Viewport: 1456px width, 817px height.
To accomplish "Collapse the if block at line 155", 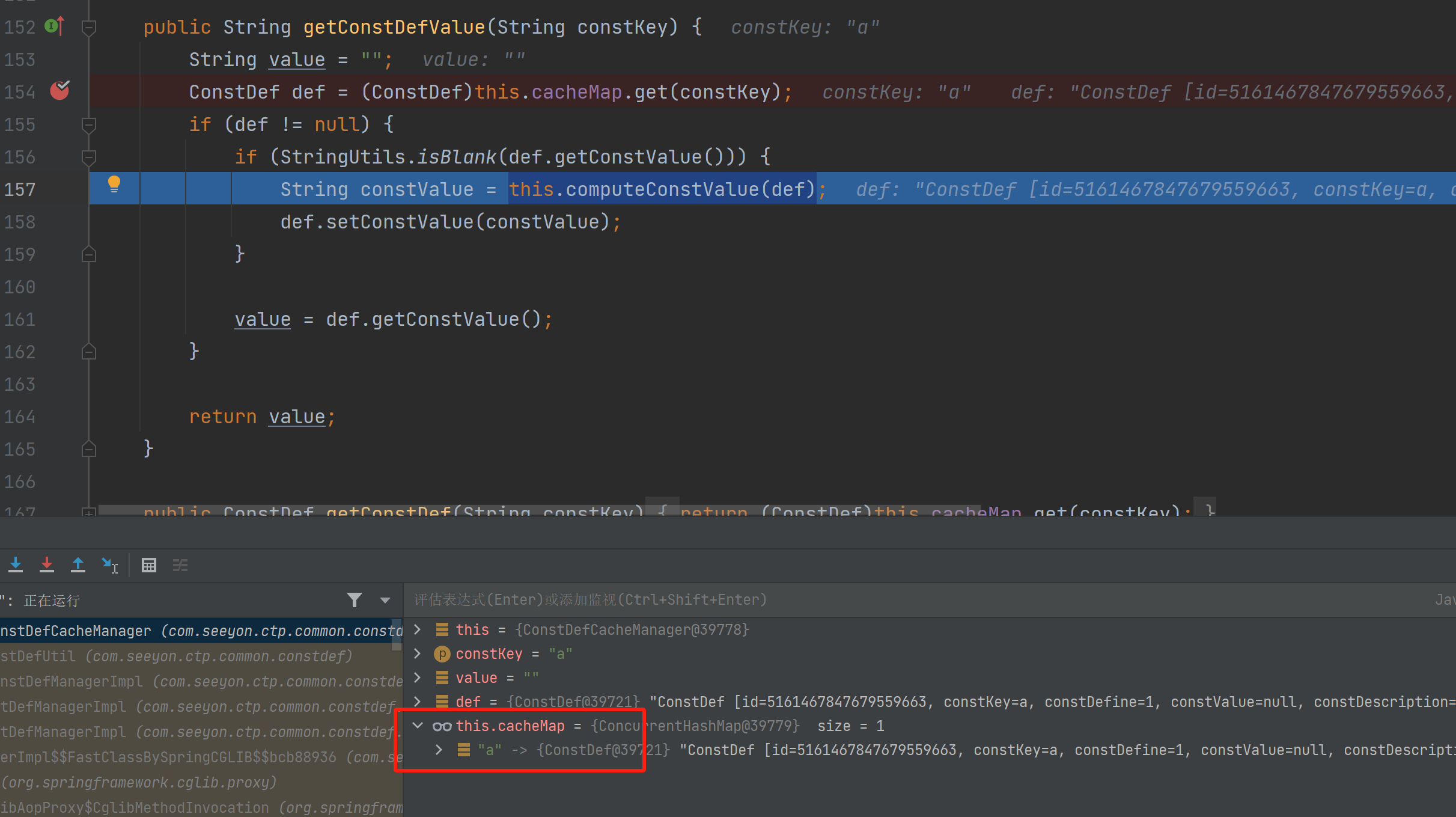I will 89,125.
